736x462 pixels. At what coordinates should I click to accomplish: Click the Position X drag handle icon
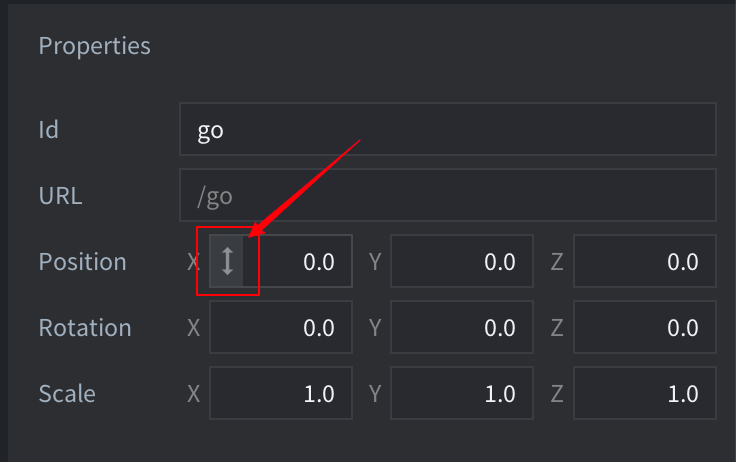tap(227, 261)
